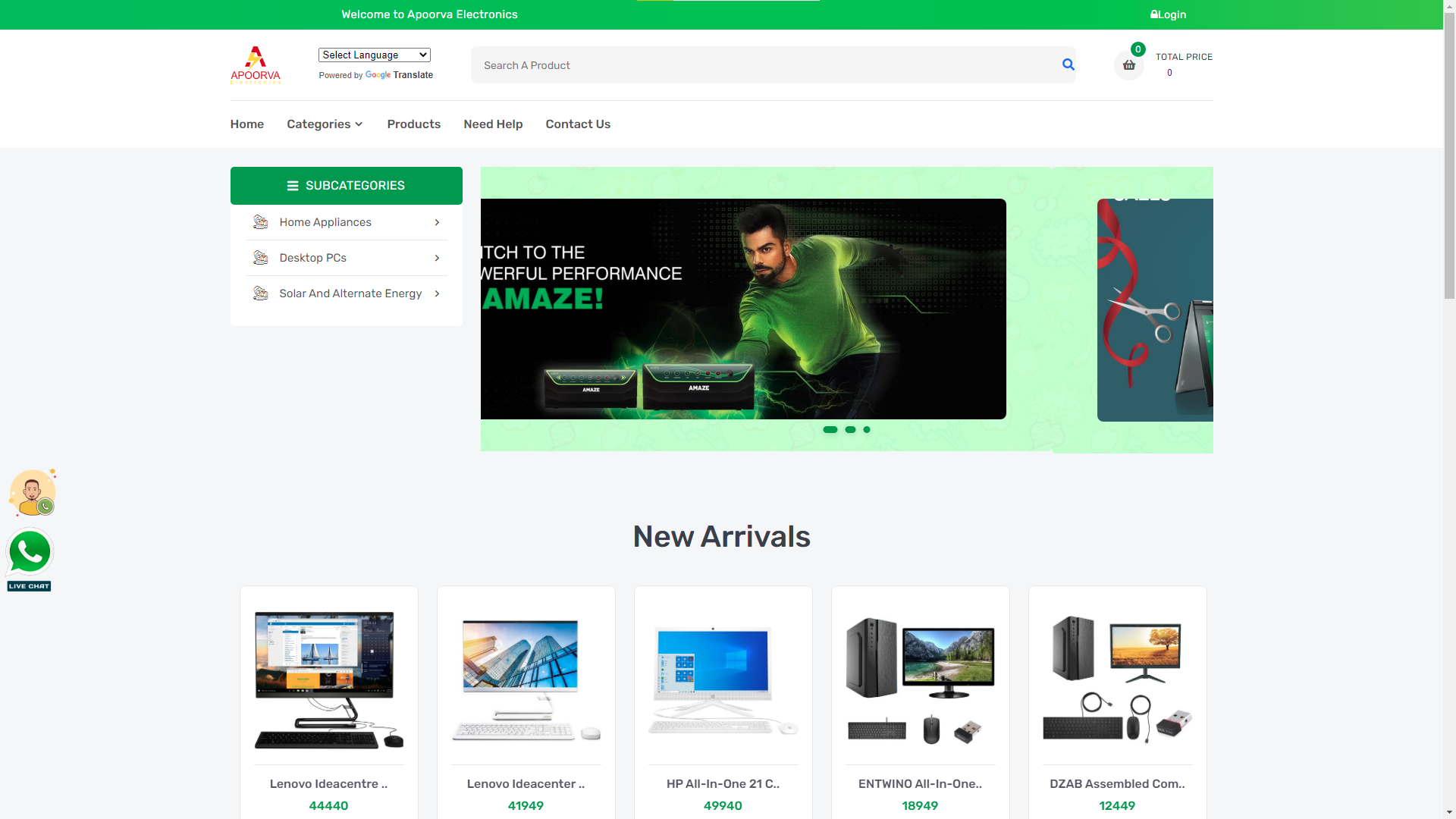This screenshot has width=1456, height=819.
Task: Open the Select Language dropdown
Action: (x=375, y=55)
